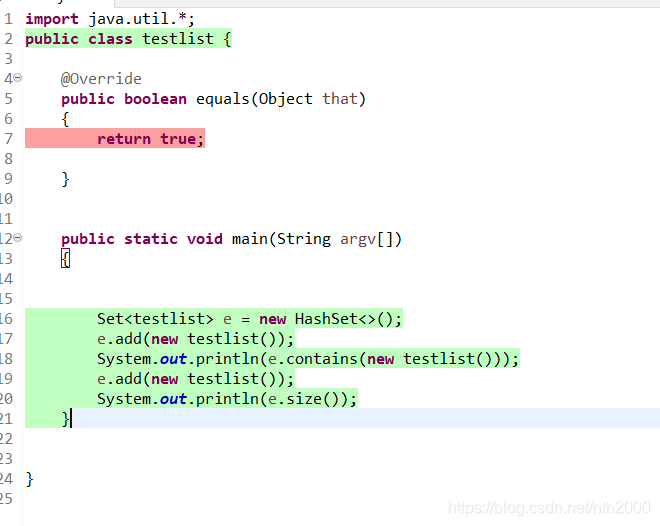Click 'import java.util.*;' on line 1
This screenshot has height=526, width=660.
coord(110,19)
